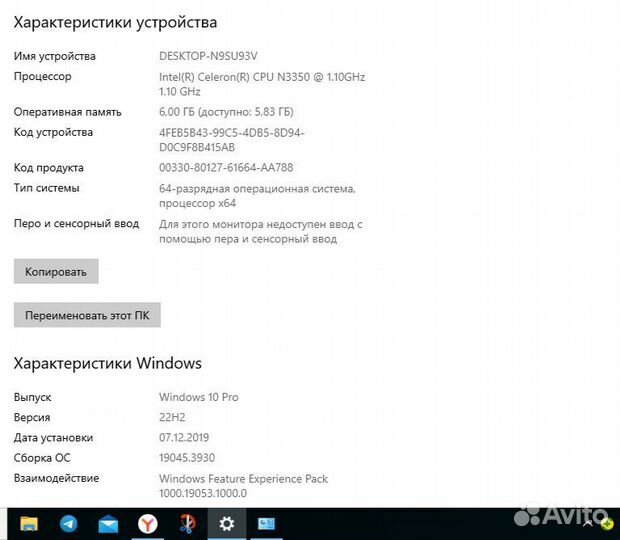Screen dimensions: 620x540
Task: Open Telegram from the taskbar
Action: (68, 524)
